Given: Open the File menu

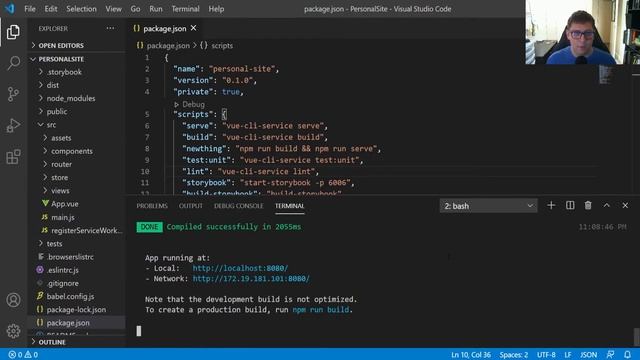Looking at the screenshot, I should click(x=30, y=9).
